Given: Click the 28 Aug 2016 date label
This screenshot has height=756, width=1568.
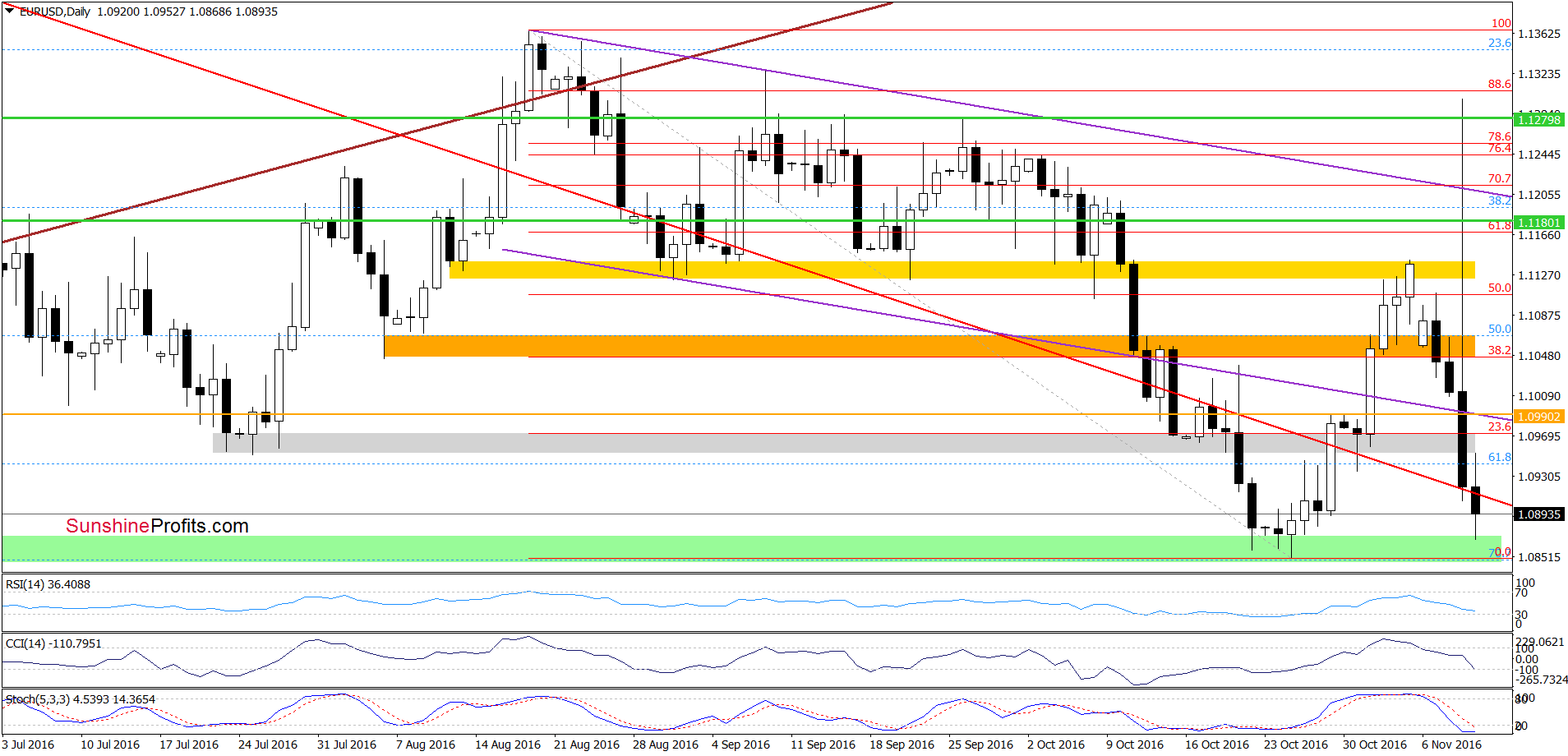Looking at the screenshot, I should coord(666,744).
